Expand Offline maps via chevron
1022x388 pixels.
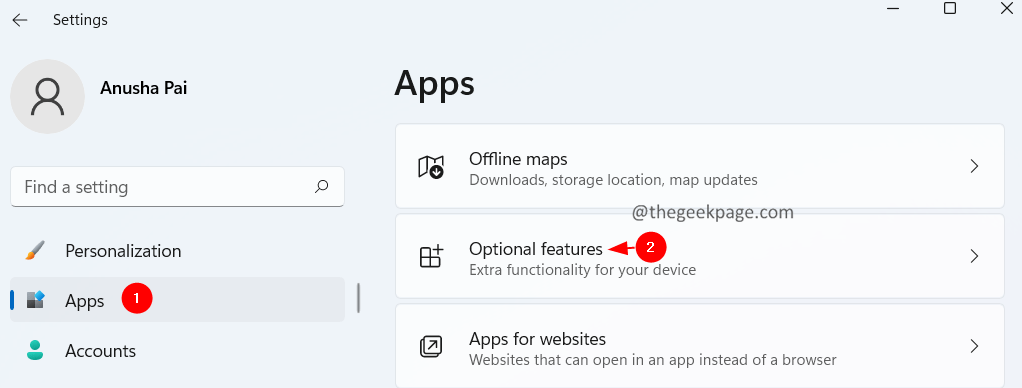(x=974, y=166)
